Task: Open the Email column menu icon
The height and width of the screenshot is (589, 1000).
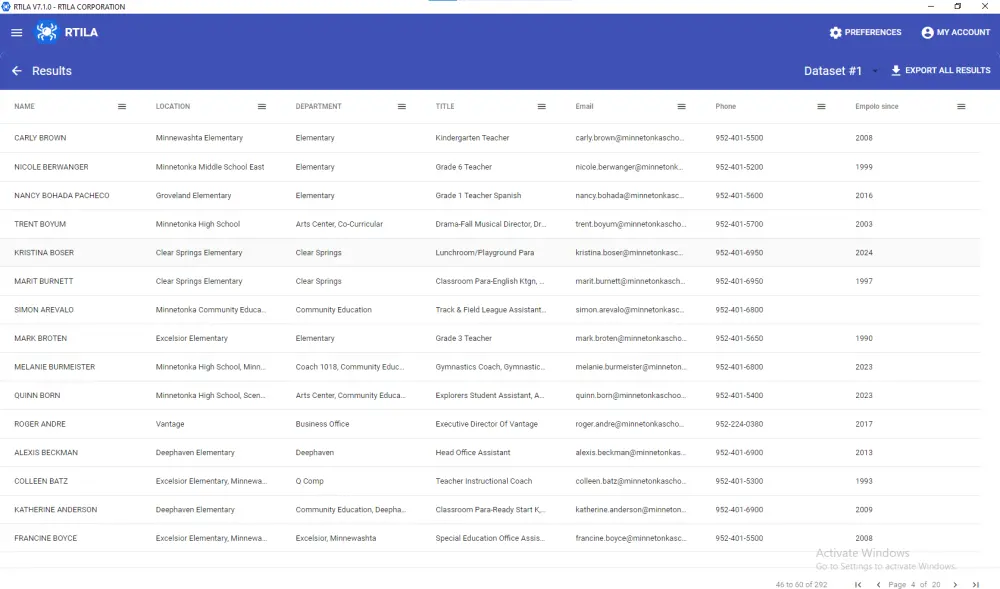Action: click(x=681, y=106)
